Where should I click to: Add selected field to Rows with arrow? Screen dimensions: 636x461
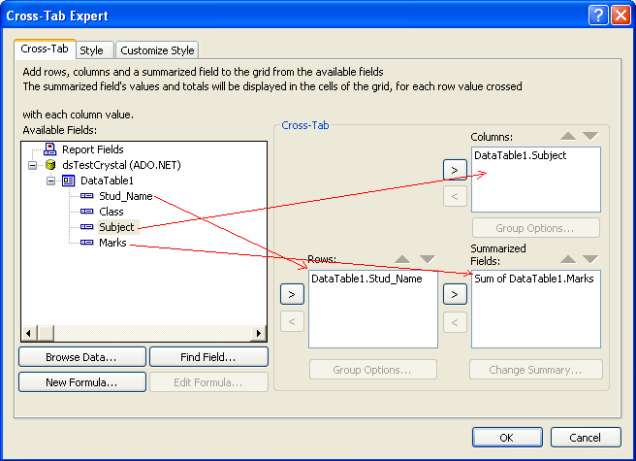291,294
